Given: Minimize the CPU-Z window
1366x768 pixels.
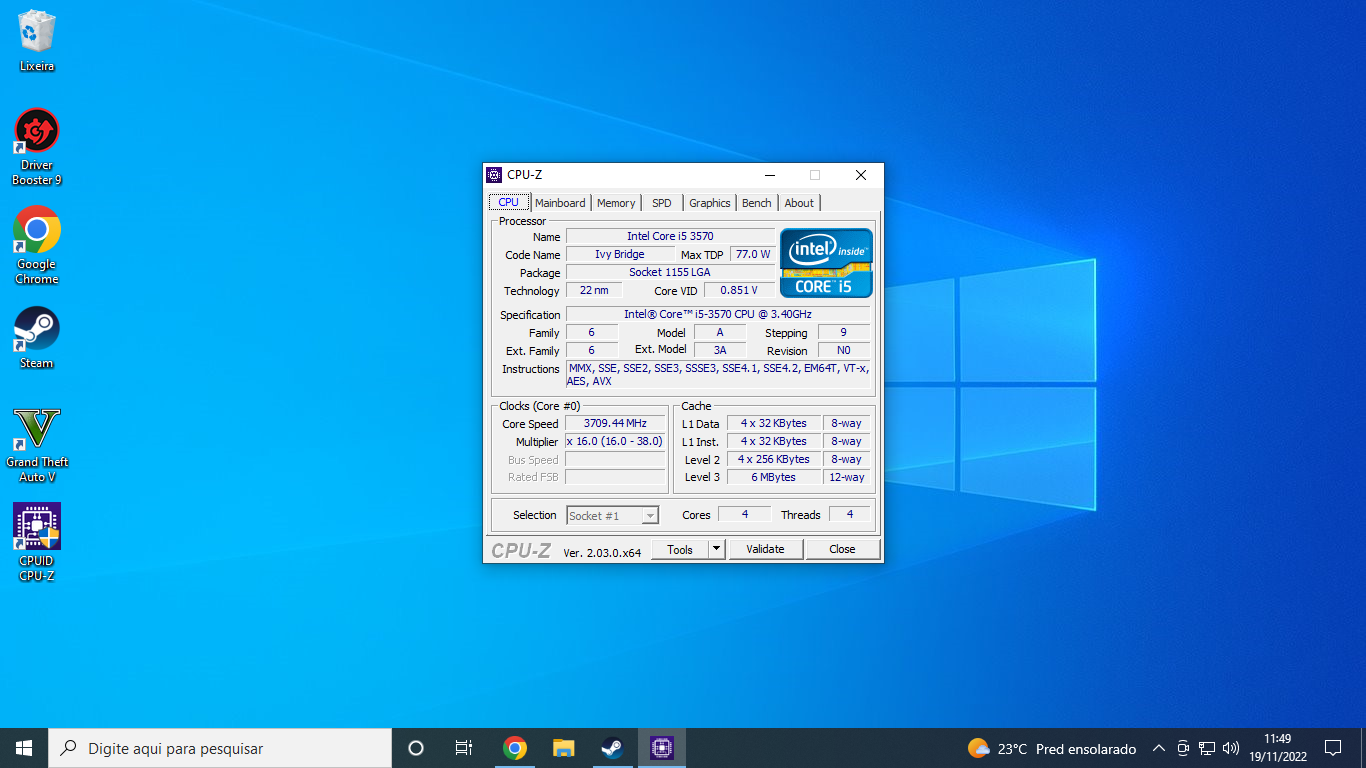Looking at the screenshot, I should point(769,175).
